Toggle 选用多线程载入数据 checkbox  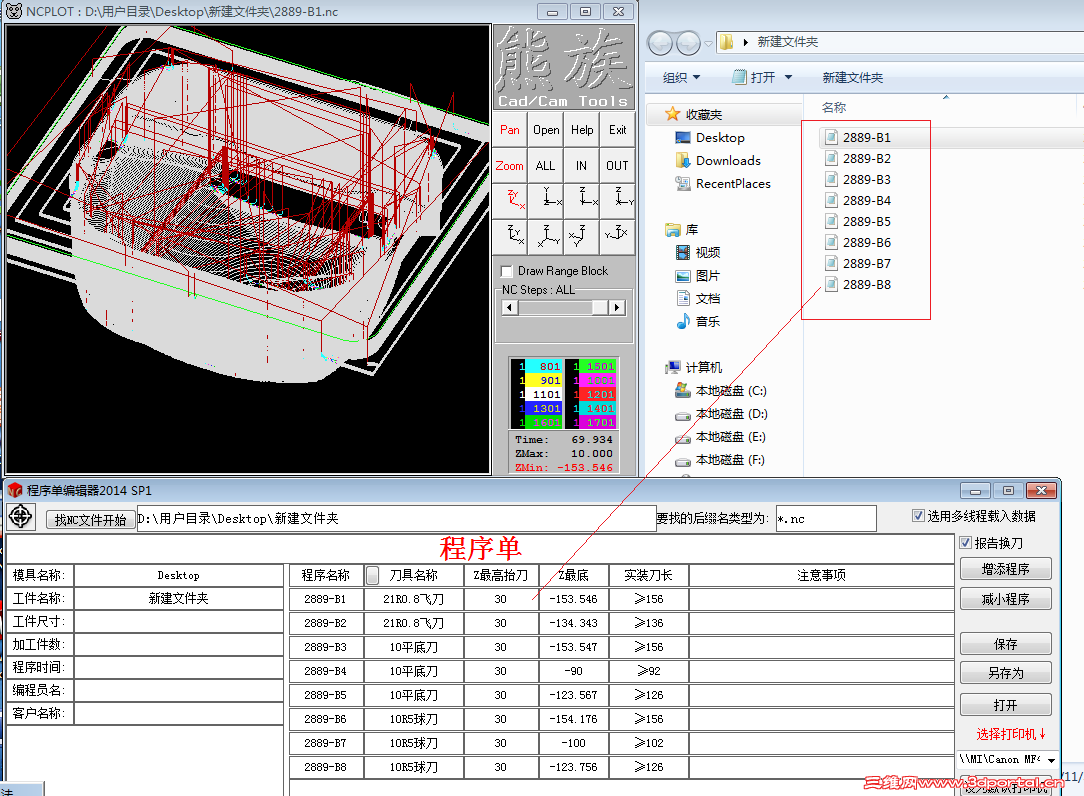918,515
